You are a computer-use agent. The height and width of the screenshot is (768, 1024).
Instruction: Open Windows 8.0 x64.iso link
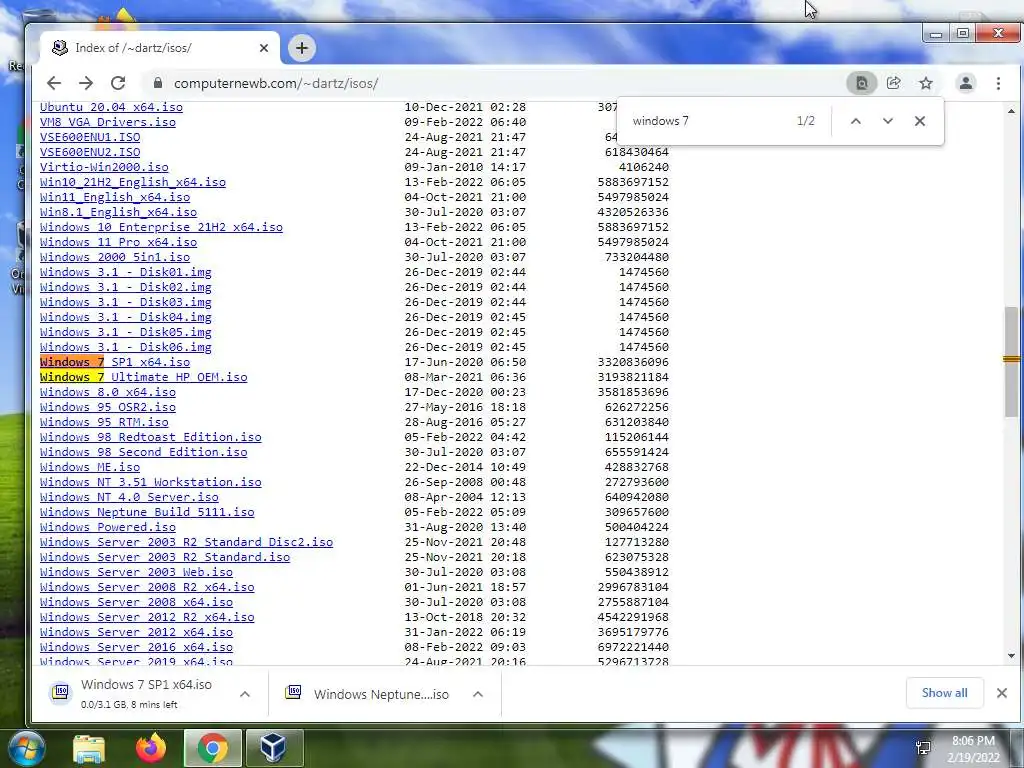108,392
